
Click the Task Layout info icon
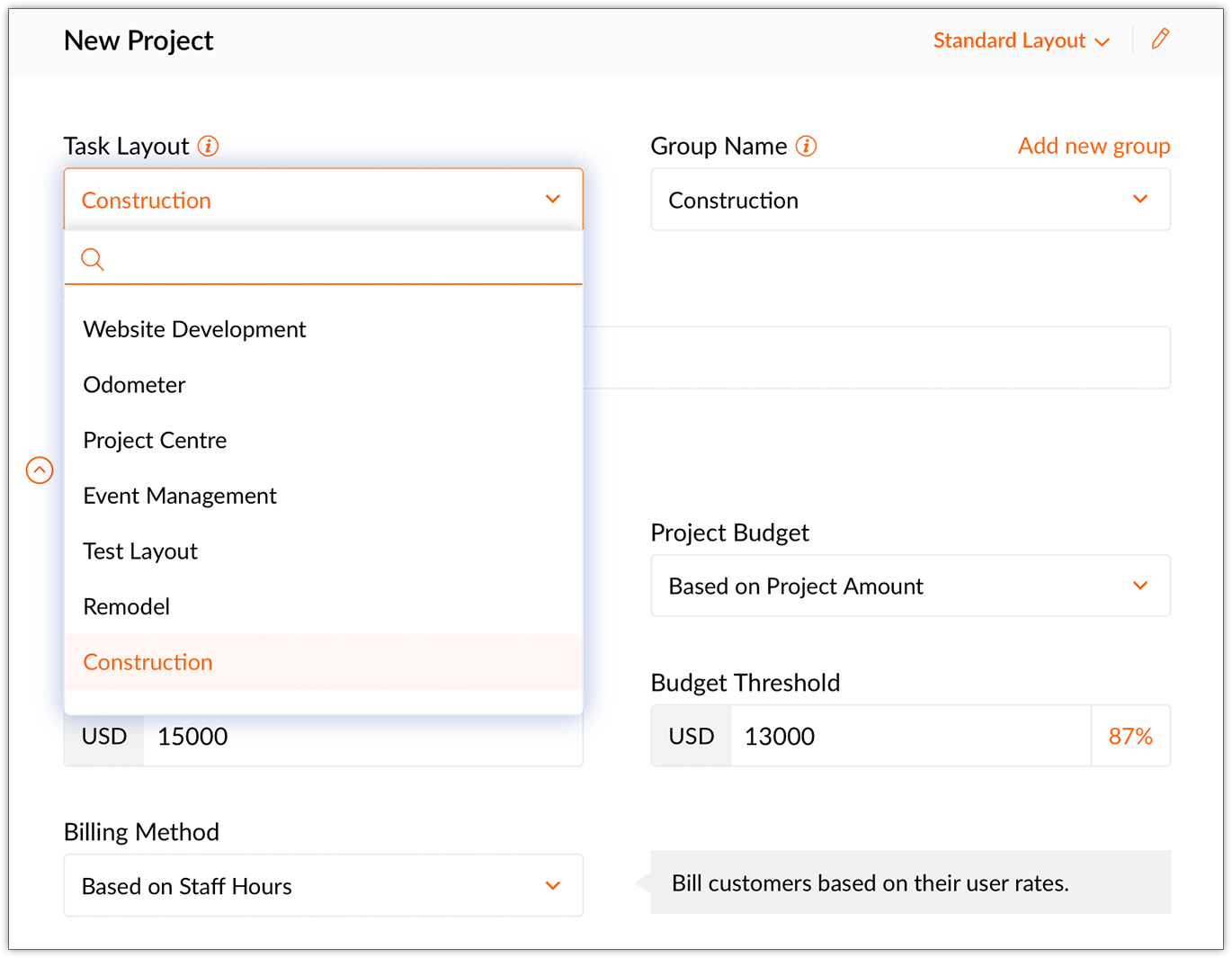[x=209, y=146]
